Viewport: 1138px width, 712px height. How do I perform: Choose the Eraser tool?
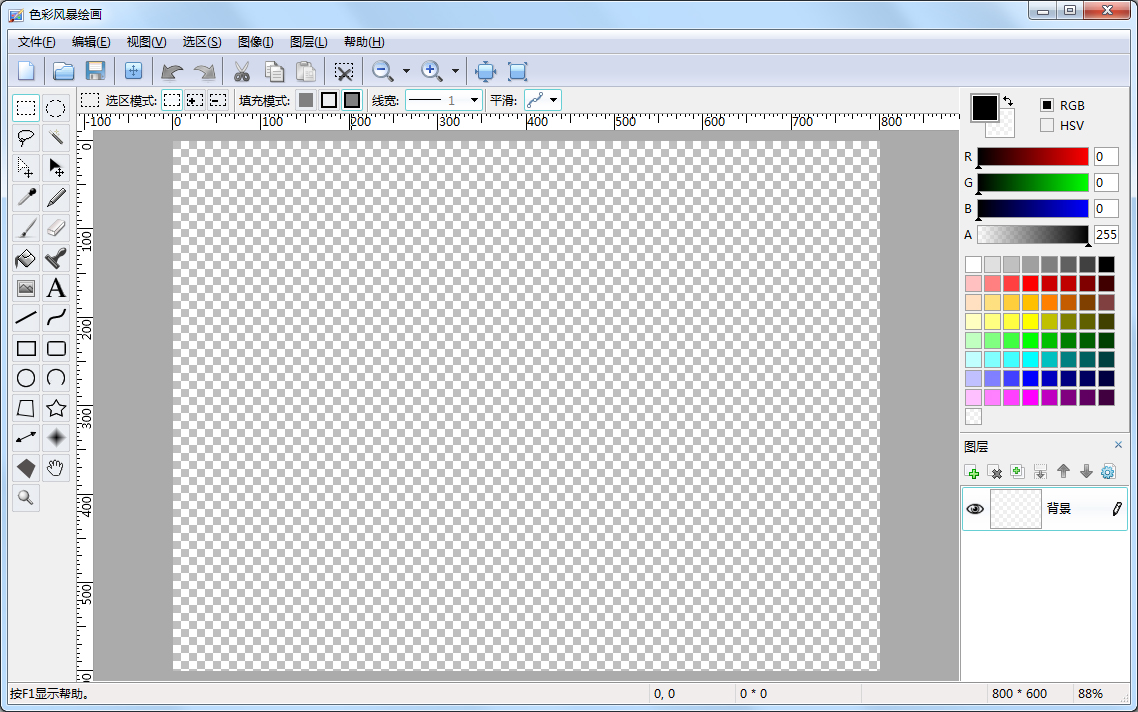coord(56,228)
